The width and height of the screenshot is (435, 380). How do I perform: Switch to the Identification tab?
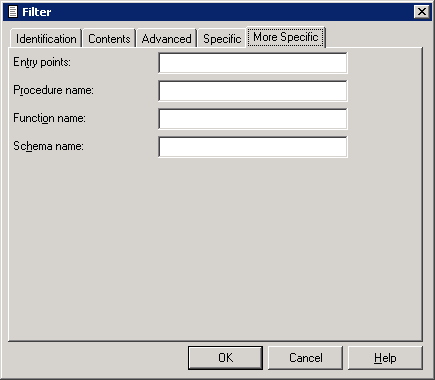coord(46,39)
